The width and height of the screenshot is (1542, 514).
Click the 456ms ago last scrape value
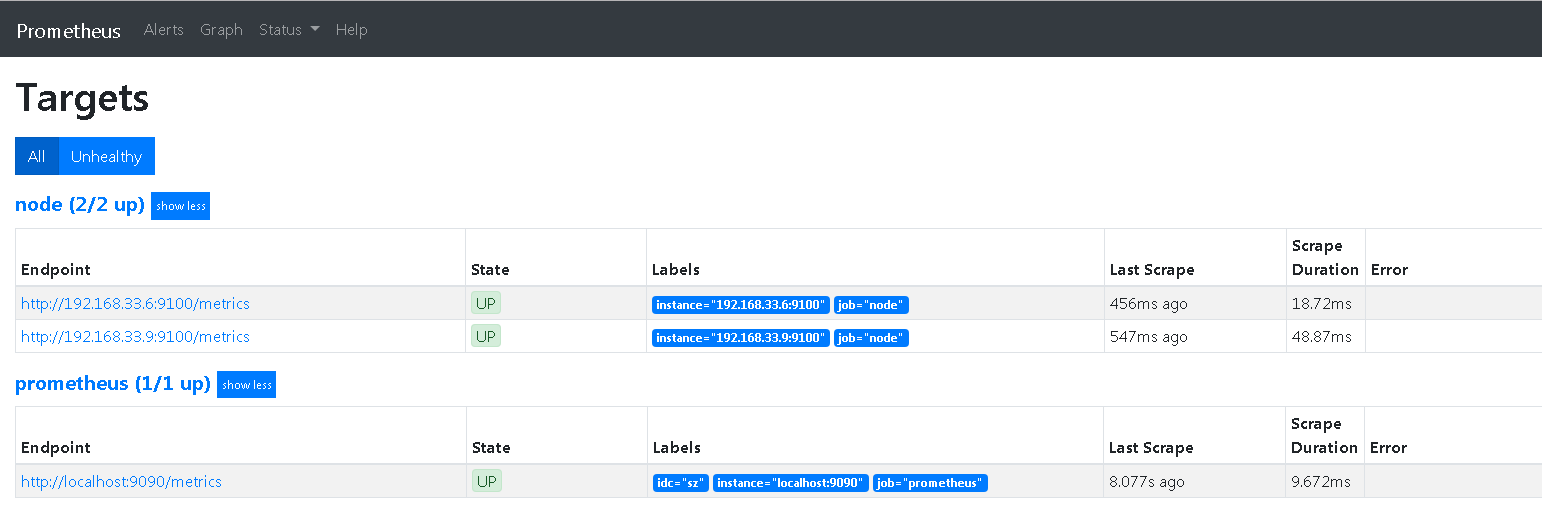coord(1149,304)
